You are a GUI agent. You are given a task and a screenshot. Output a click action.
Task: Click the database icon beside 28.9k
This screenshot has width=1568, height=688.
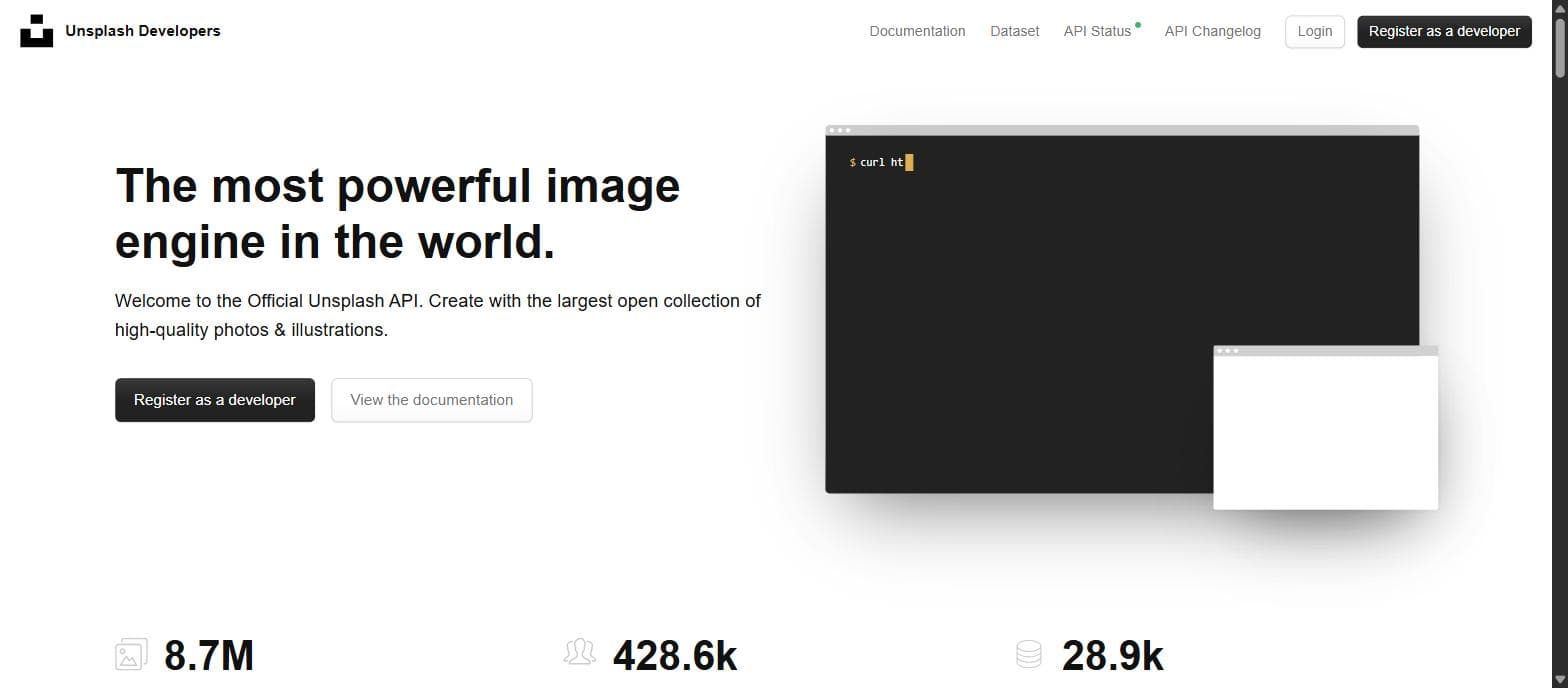(x=1029, y=654)
